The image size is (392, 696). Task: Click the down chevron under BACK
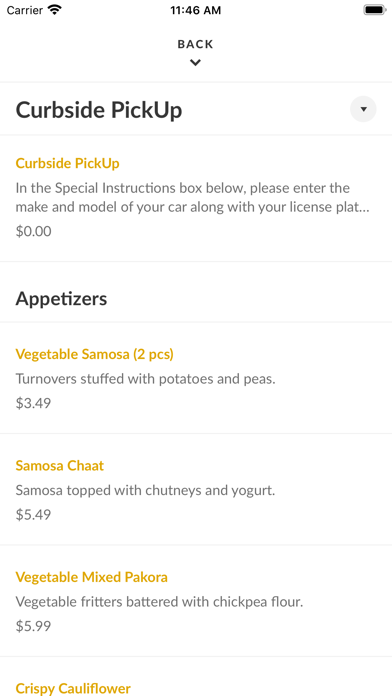195,63
